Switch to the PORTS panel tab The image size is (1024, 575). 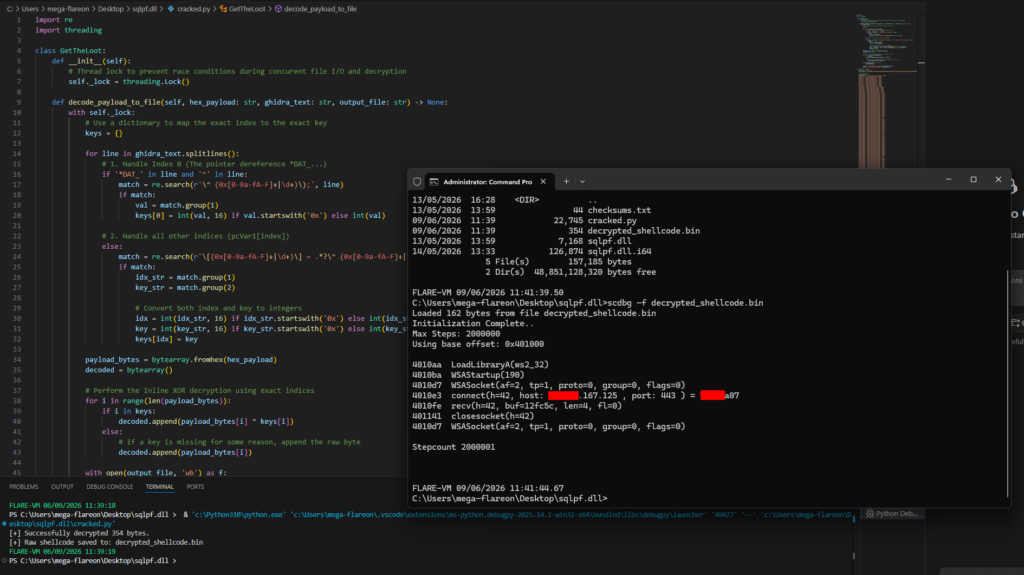coord(195,487)
